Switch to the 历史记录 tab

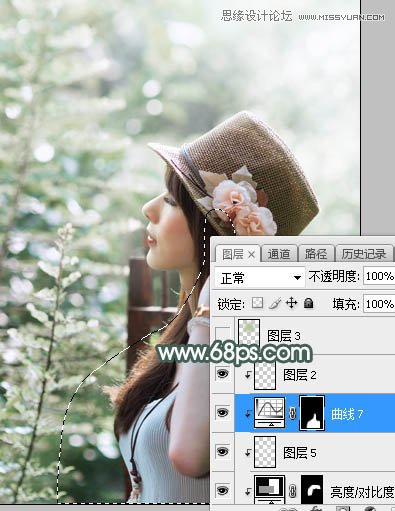pos(364,255)
